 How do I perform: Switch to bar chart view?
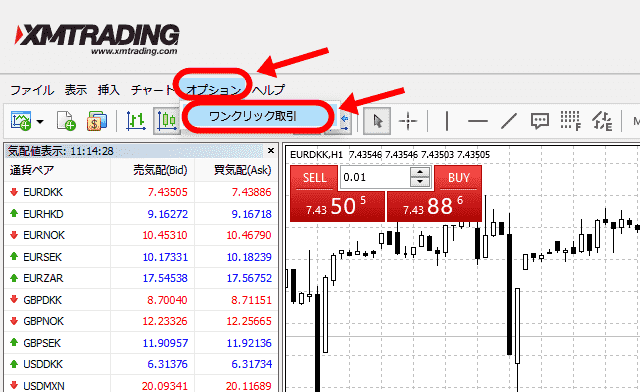coord(136,121)
